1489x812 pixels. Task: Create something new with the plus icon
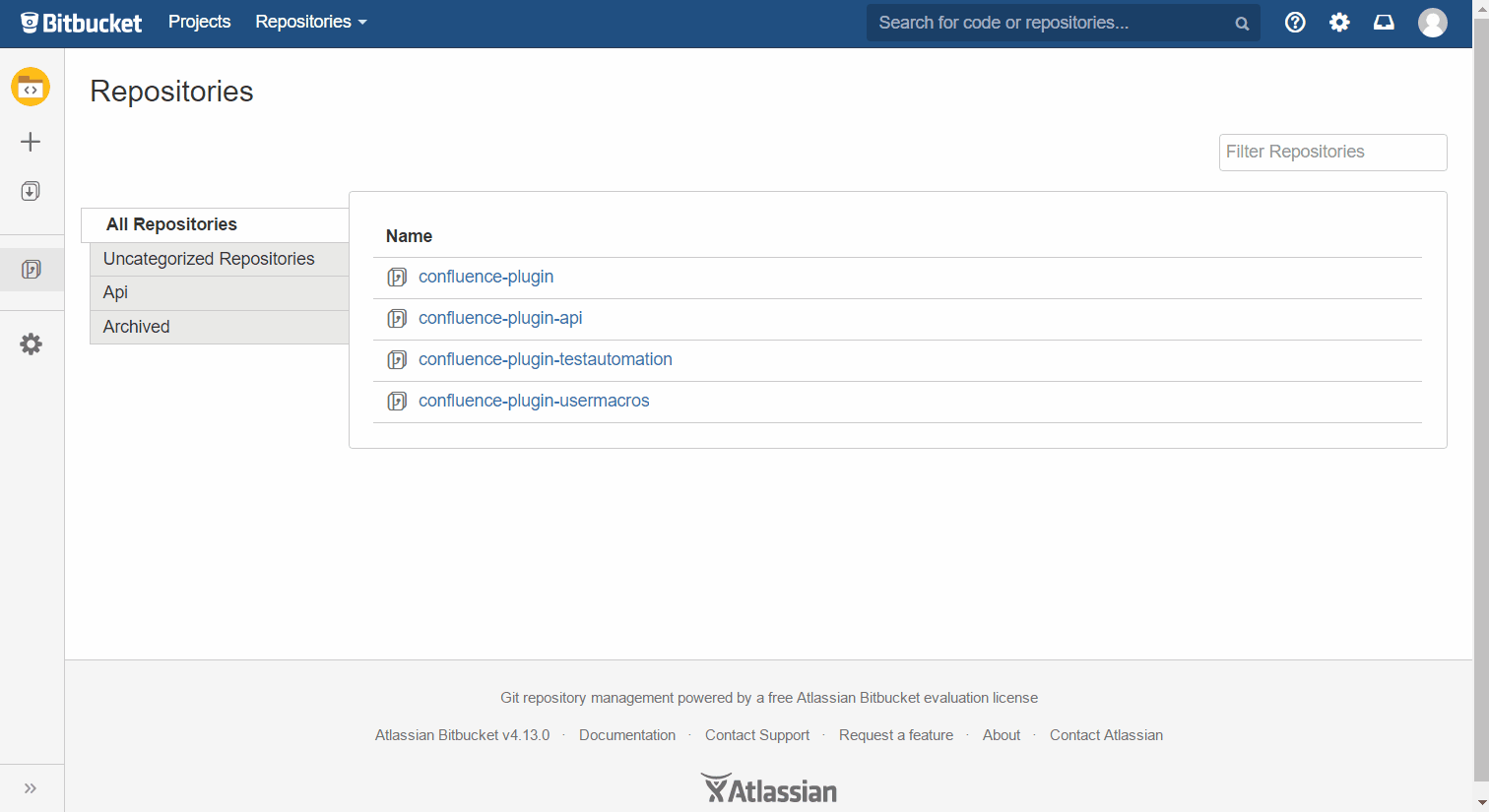click(31, 141)
